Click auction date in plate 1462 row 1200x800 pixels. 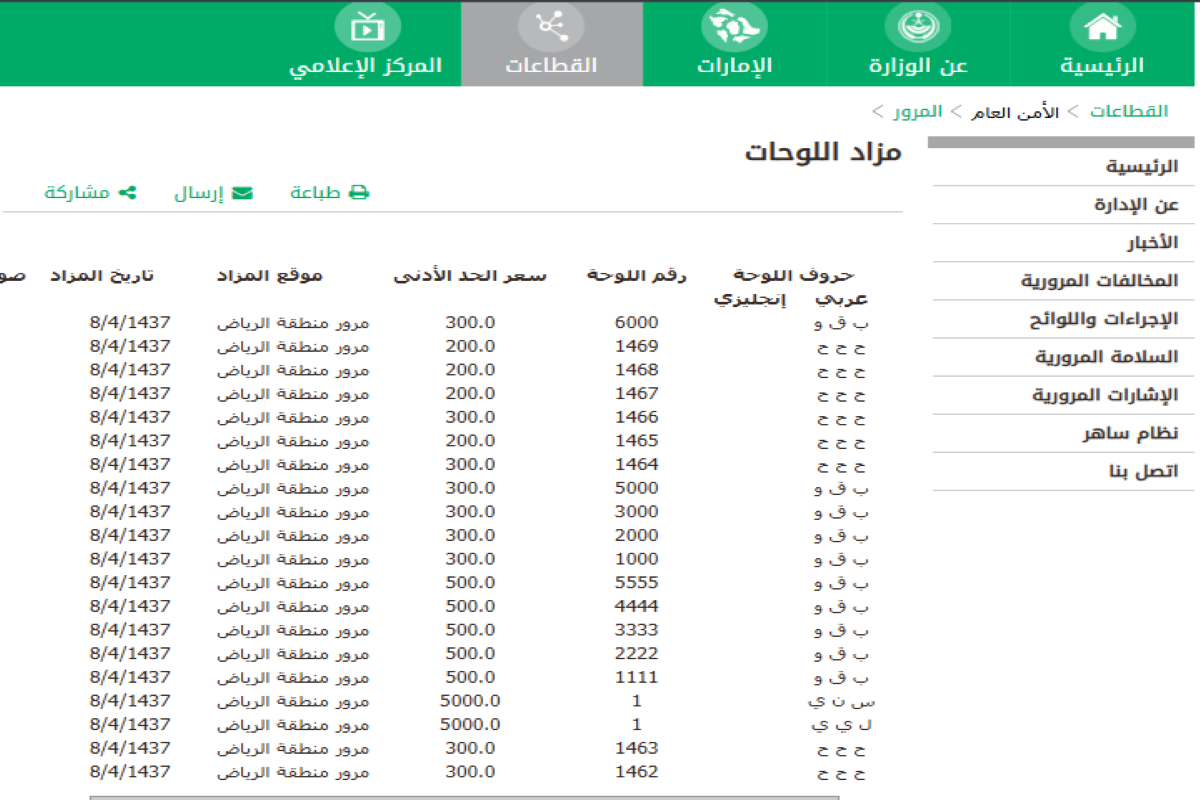click(x=130, y=771)
